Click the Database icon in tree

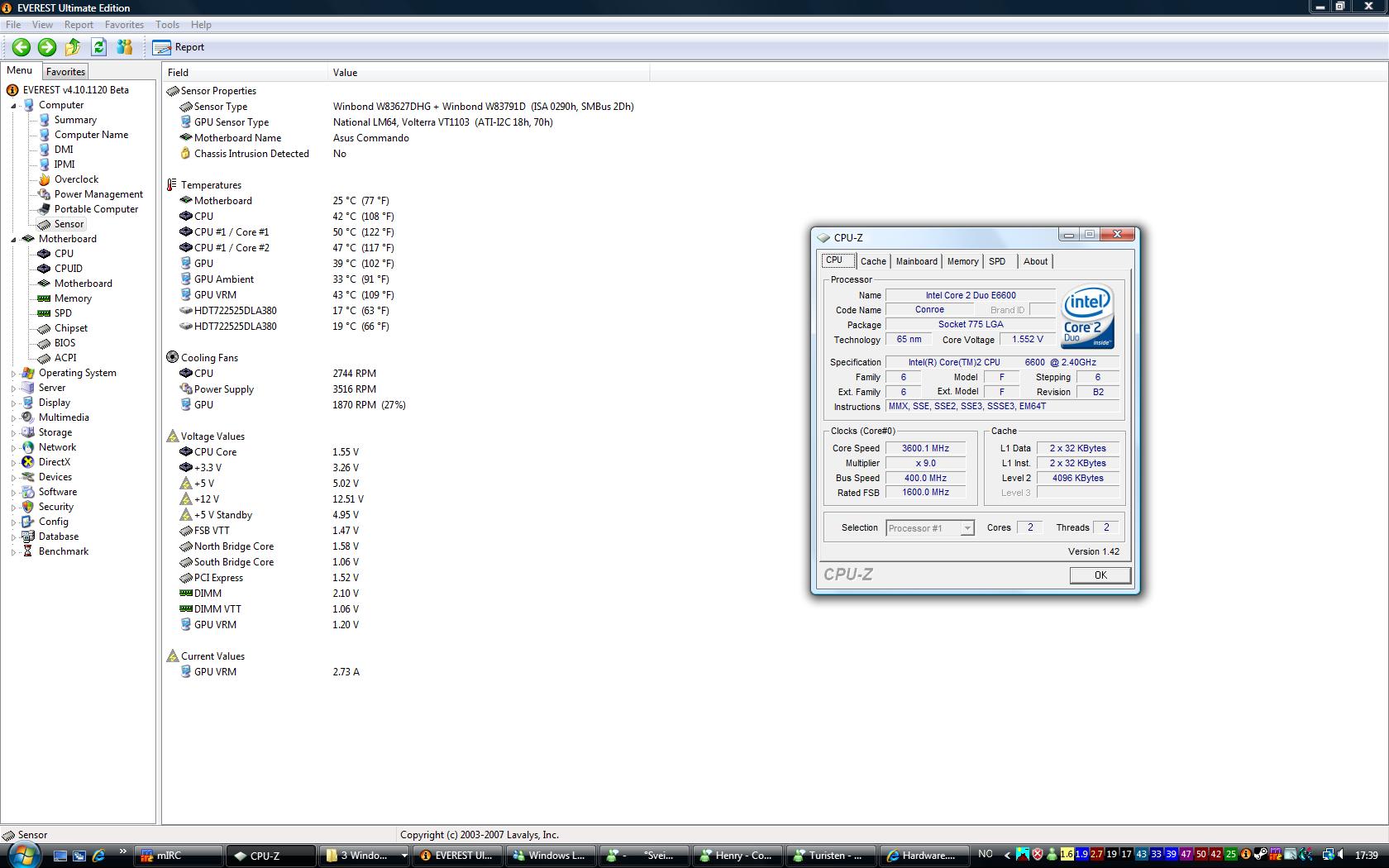[28, 537]
